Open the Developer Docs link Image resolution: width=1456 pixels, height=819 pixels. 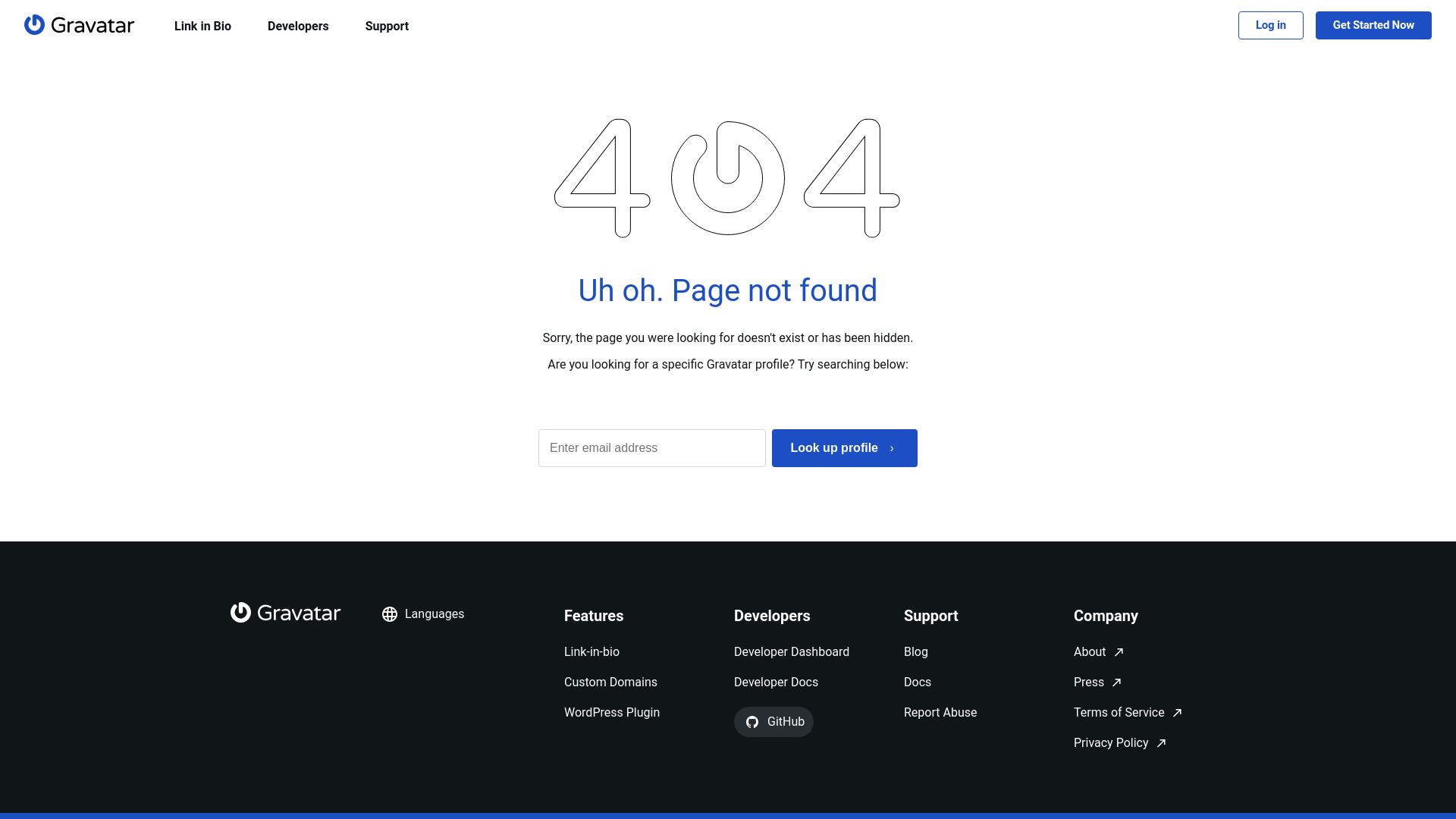pyautogui.click(x=776, y=682)
